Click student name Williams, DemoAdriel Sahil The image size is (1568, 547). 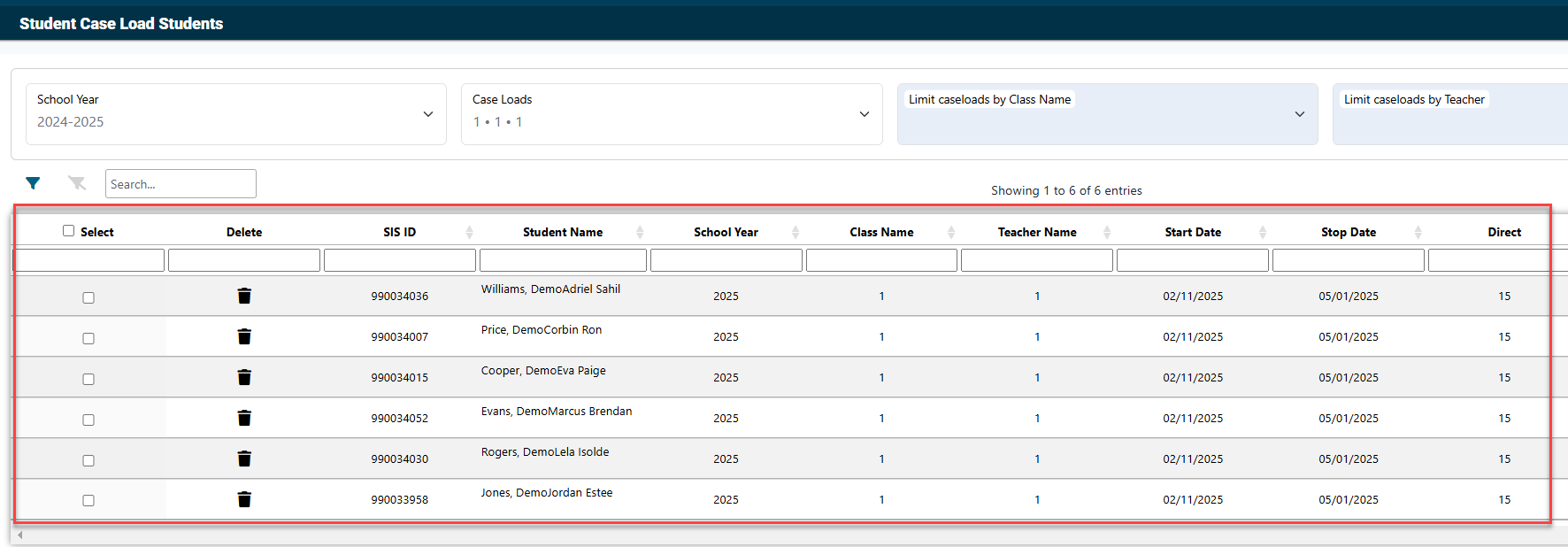550,289
